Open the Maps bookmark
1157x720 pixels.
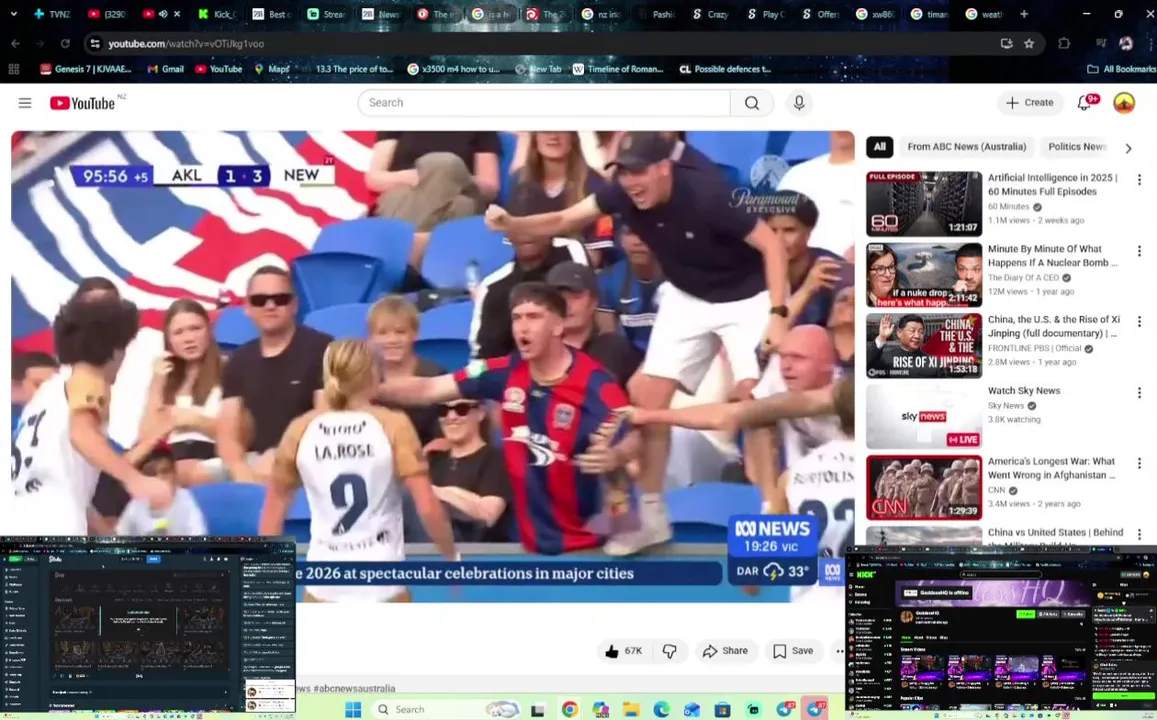pos(272,69)
